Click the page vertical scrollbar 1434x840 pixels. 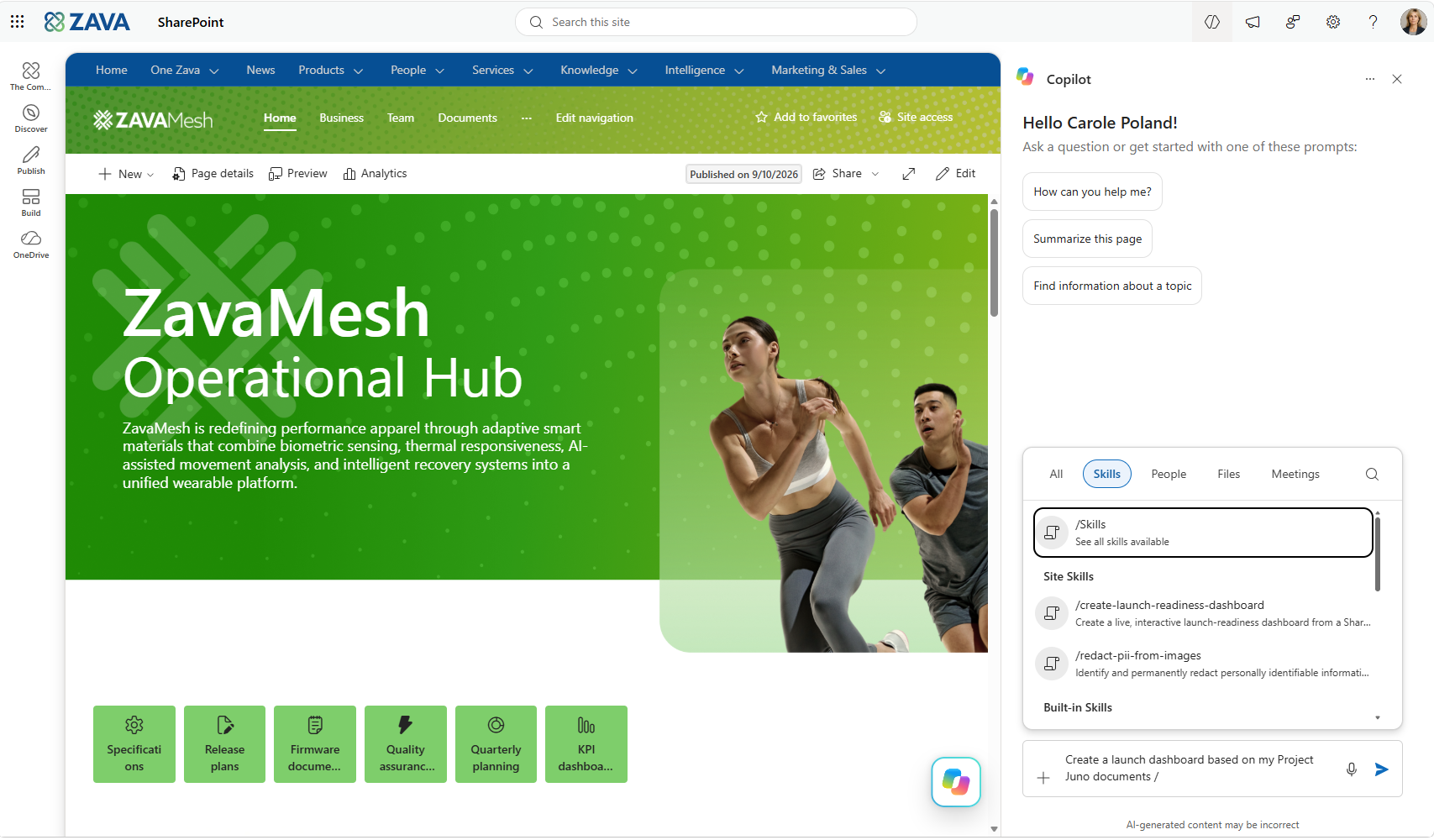994,263
